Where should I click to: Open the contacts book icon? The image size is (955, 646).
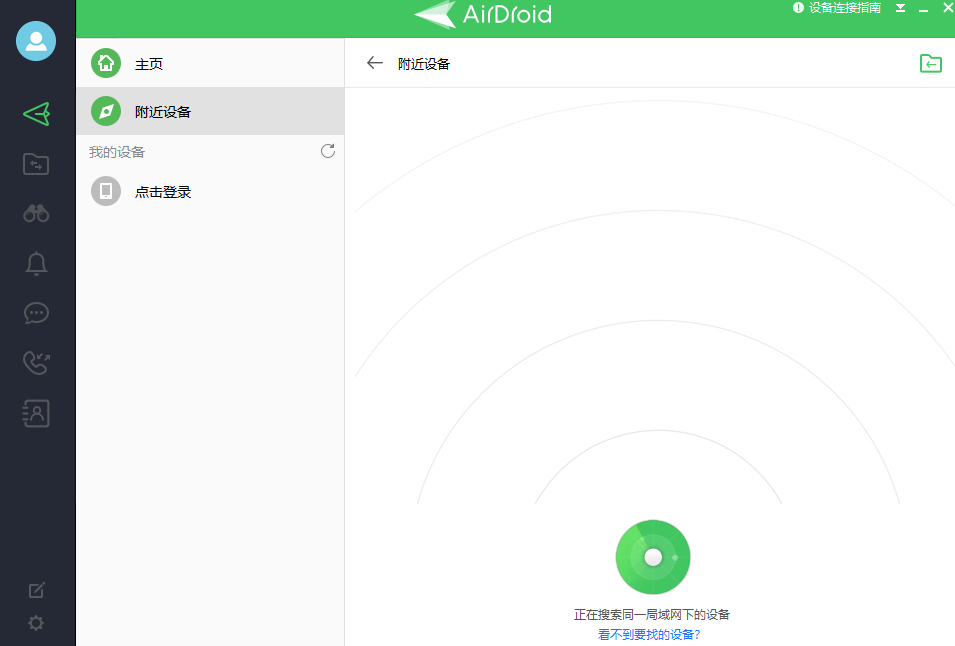coord(36,413)
